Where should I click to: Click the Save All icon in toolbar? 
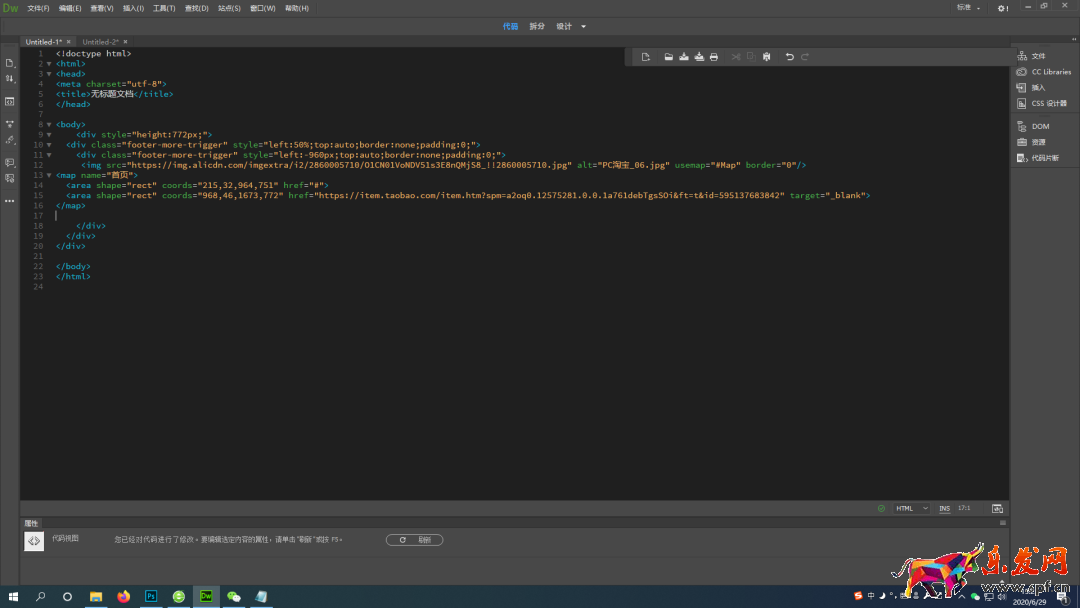[x=698, y=56]
